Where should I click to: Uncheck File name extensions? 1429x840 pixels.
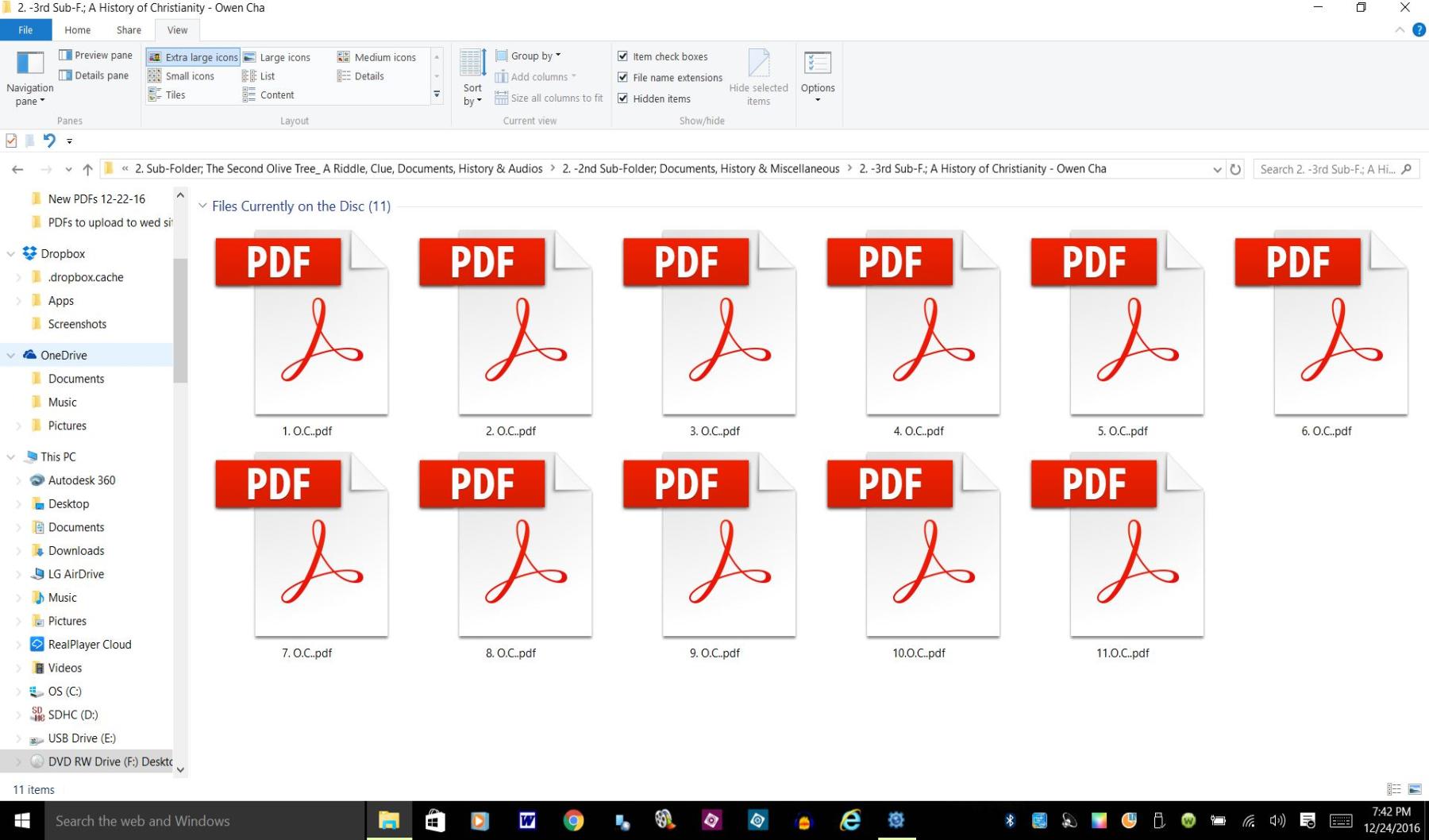pos(623,78)
